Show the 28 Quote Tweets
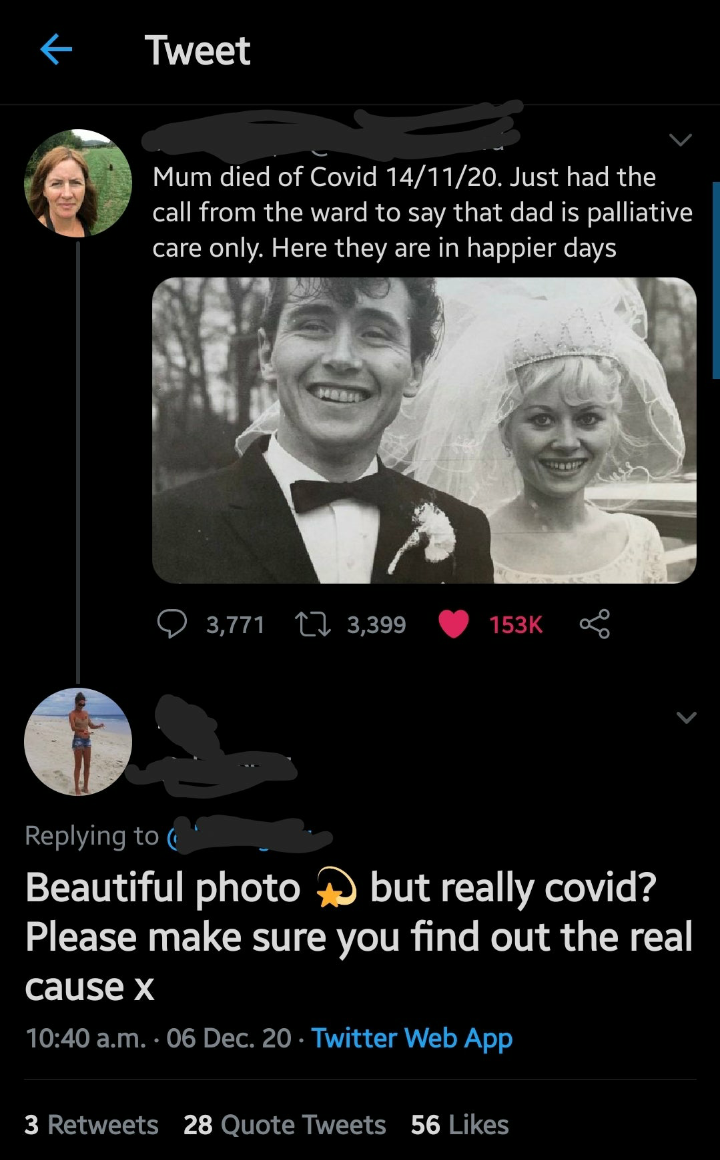The height and width of the screenshot is (1160, 720). (284, 1125)
